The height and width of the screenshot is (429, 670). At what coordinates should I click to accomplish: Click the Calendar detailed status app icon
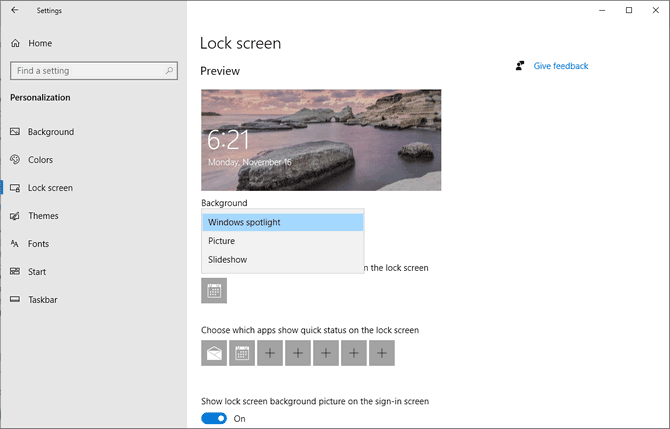[x=214, y=291]
